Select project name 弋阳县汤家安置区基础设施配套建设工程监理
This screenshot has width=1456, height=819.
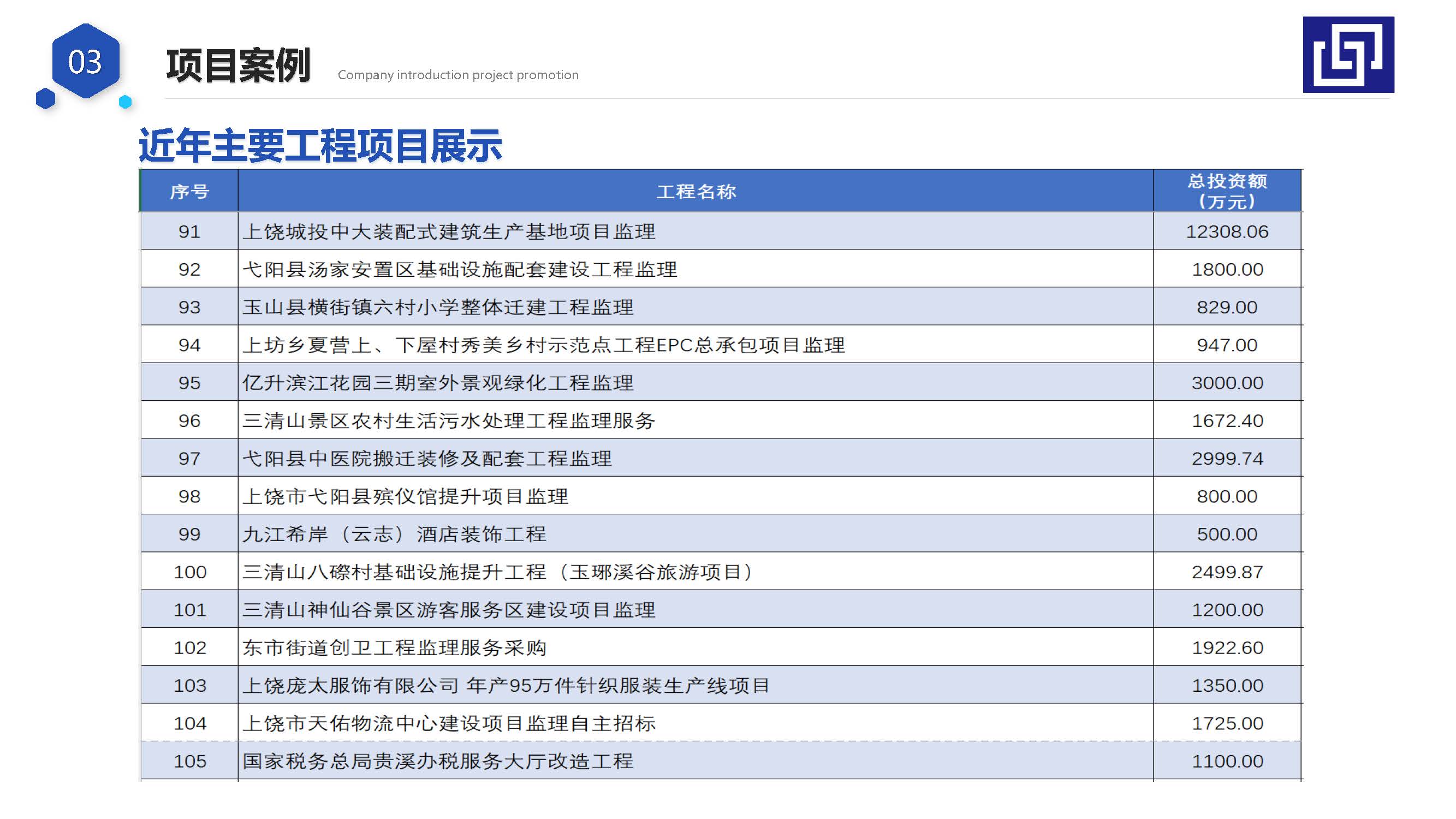[x=460, y=269]
